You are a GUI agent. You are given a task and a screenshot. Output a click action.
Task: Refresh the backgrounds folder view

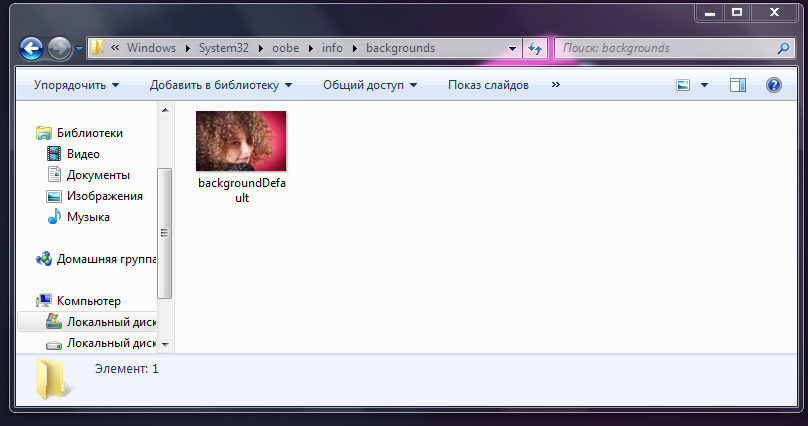[x=534, y=48]
